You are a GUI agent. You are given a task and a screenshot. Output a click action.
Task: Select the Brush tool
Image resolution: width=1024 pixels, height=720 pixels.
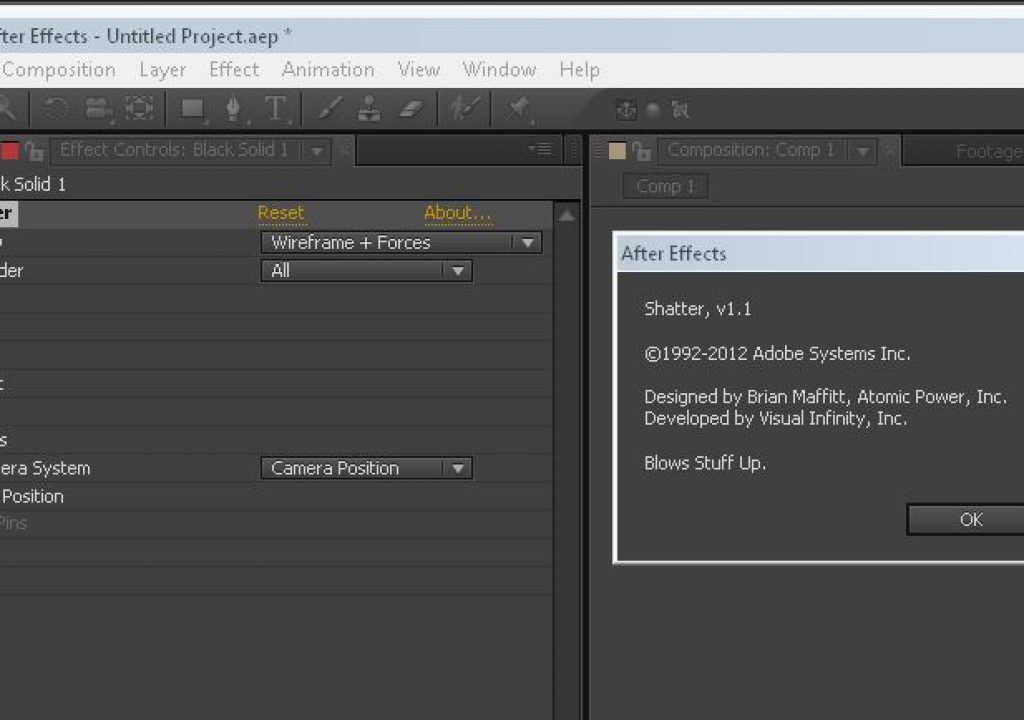(330, 108)
